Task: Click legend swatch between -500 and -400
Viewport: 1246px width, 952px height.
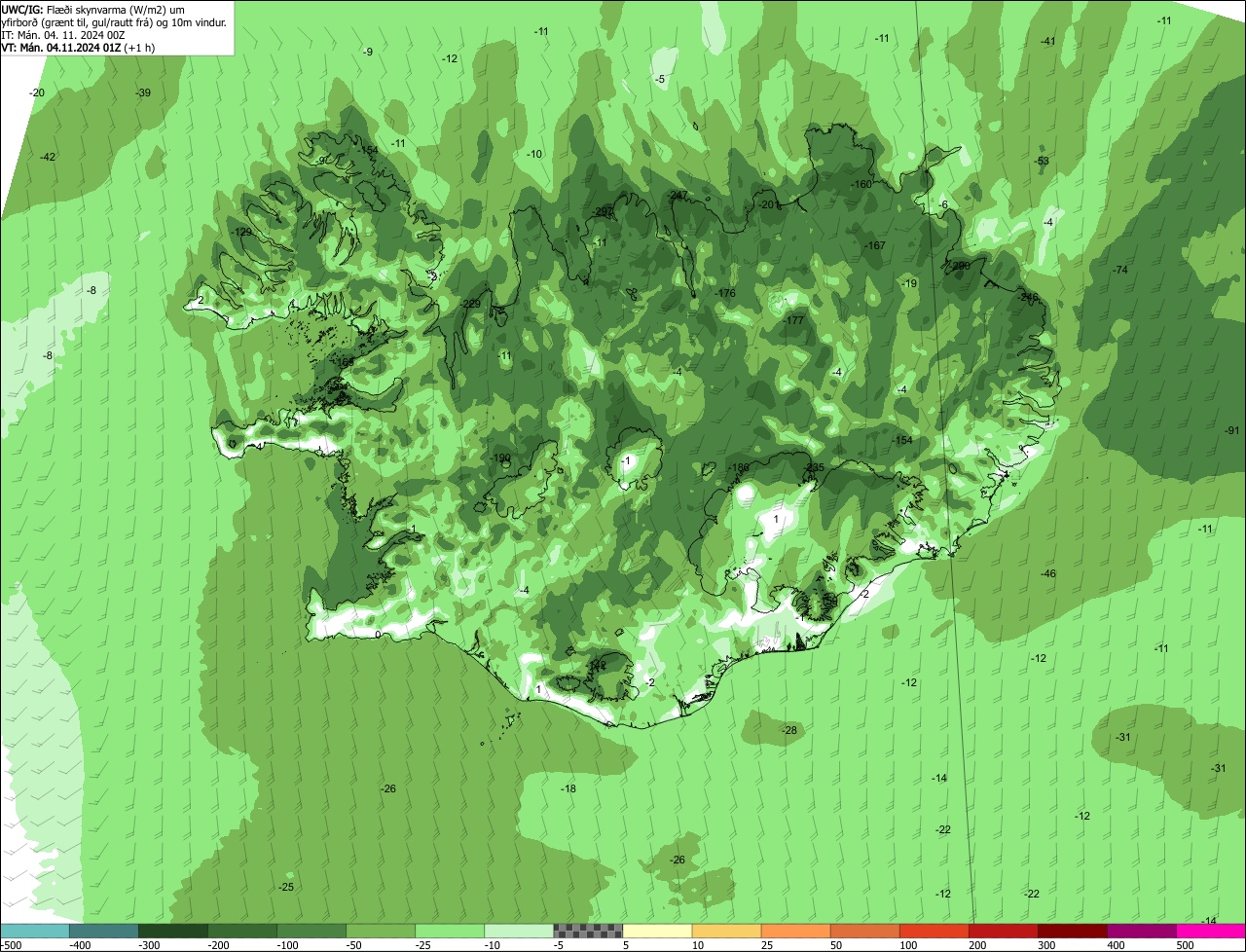Action: [35, 931]
